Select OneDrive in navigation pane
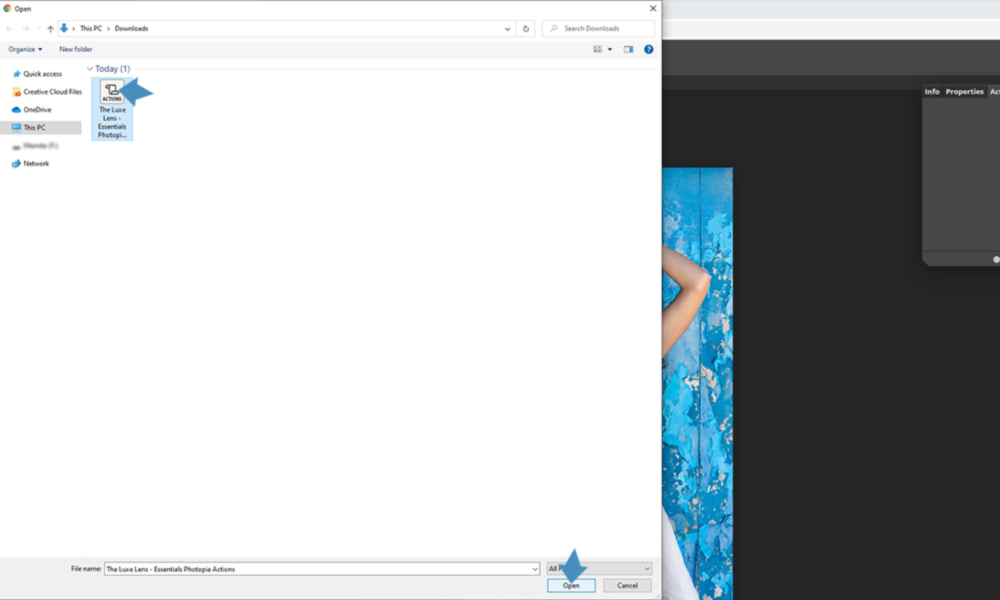1000x600 pixels. [37, 110]
